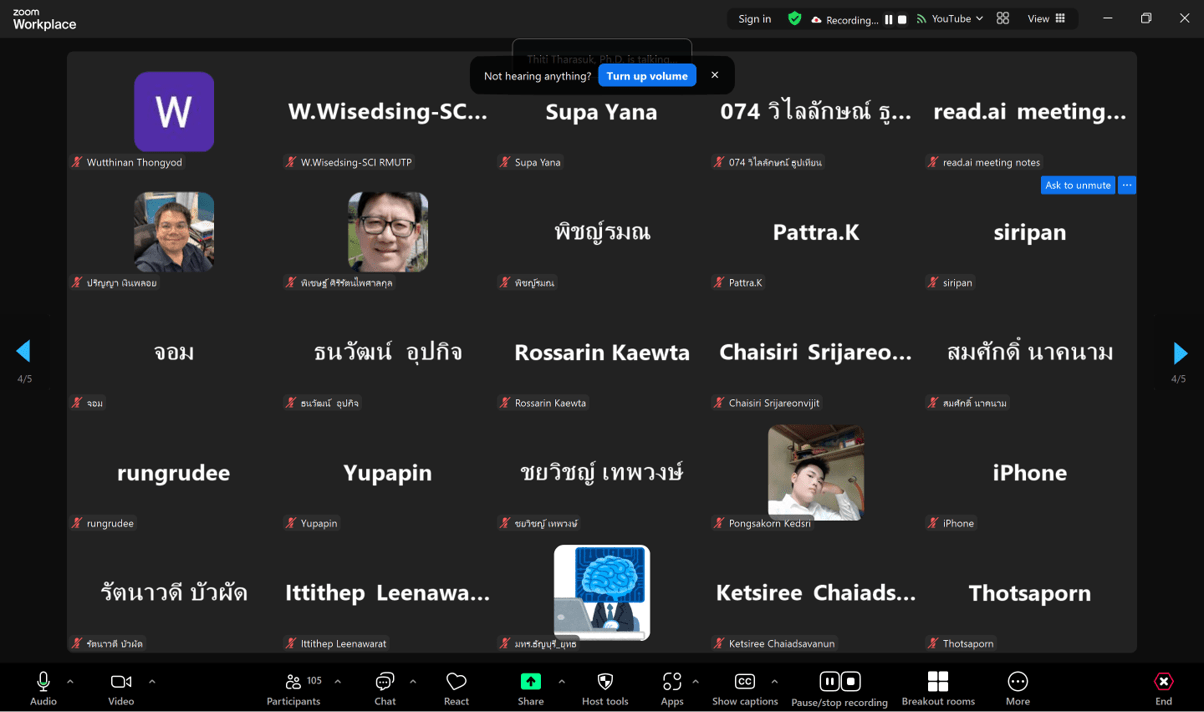Open the React heart menu
Screen dimensions: 1204x712
click(x=456, y=688)
